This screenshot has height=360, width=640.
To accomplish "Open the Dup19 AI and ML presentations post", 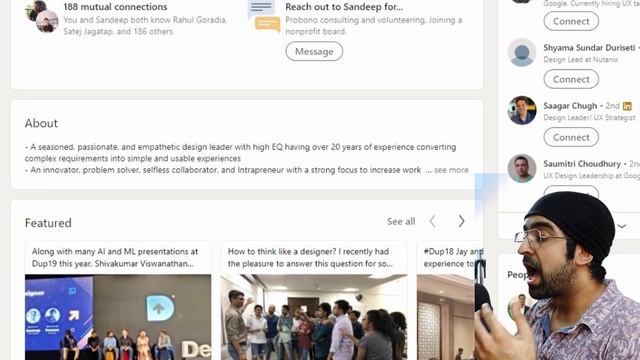I will tap(115, 258).
